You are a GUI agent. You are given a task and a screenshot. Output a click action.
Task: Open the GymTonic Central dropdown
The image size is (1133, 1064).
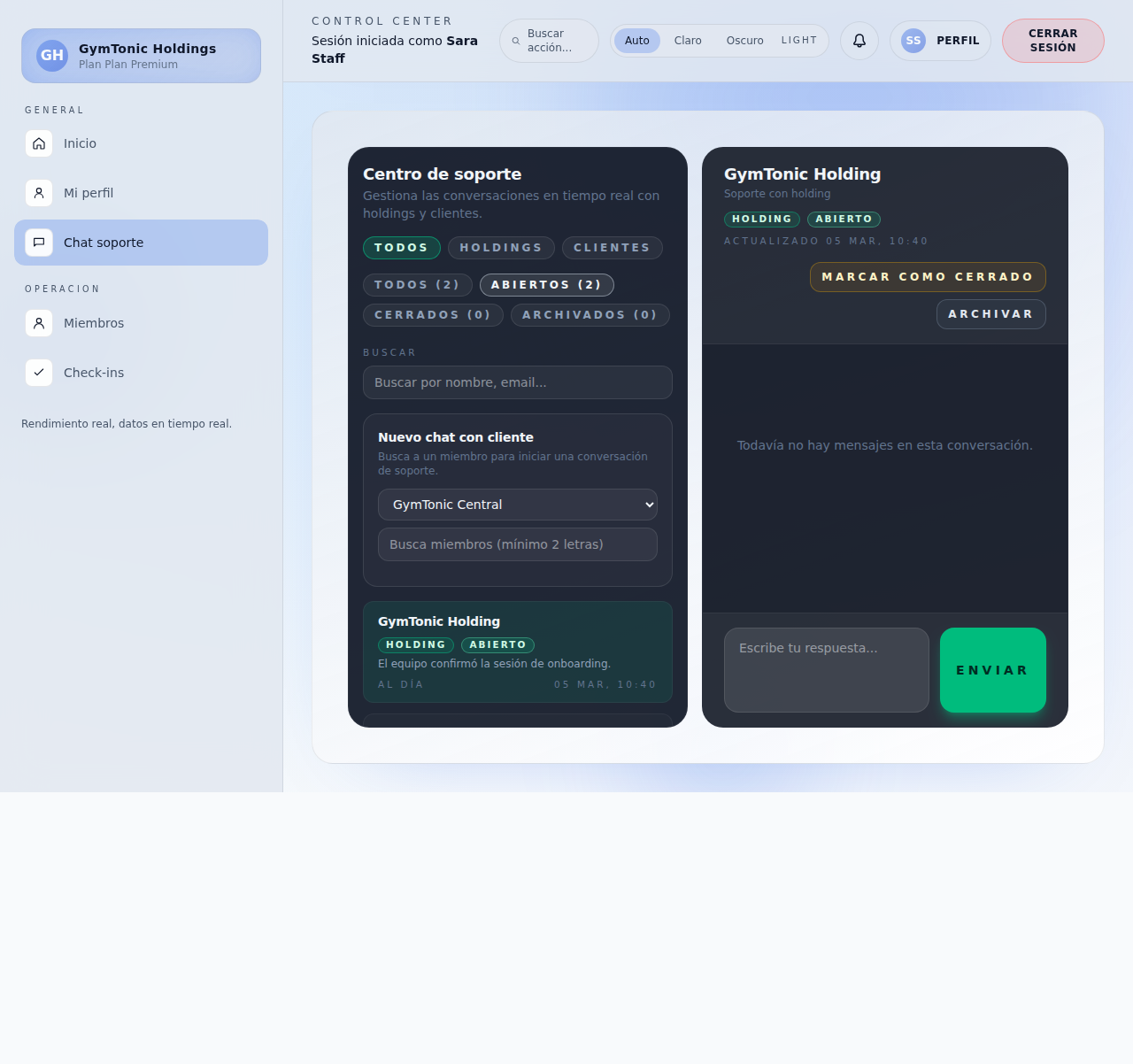(517, 505)
